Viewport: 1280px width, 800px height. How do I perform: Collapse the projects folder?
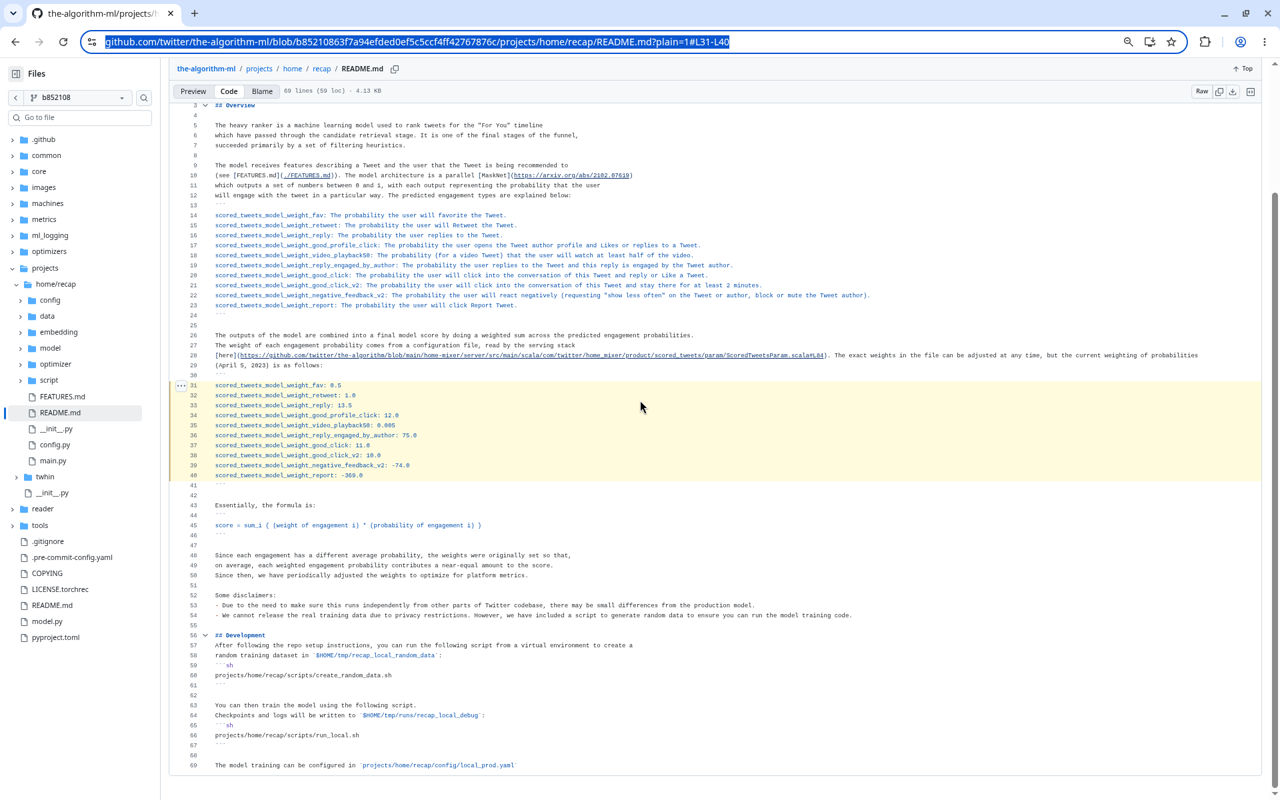tap(12, 268)
